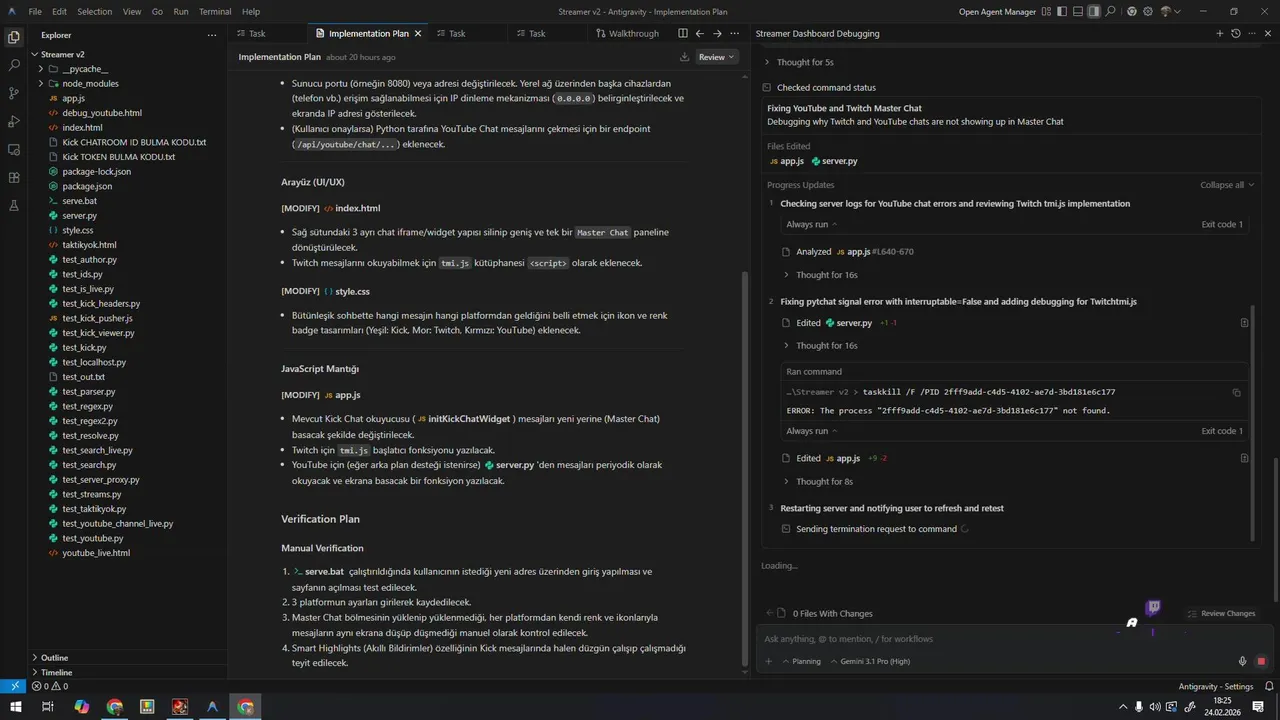This screenshot has height=720, width=1280.
Task: Click the server.py chip under Files Edited
Action: pos(834,161)
